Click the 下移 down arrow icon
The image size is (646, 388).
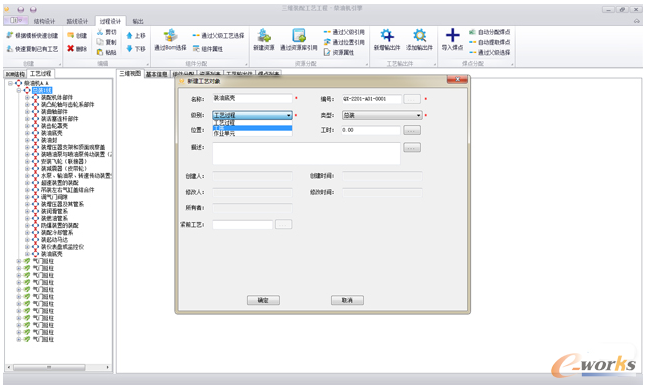click(x=129, y=49)
